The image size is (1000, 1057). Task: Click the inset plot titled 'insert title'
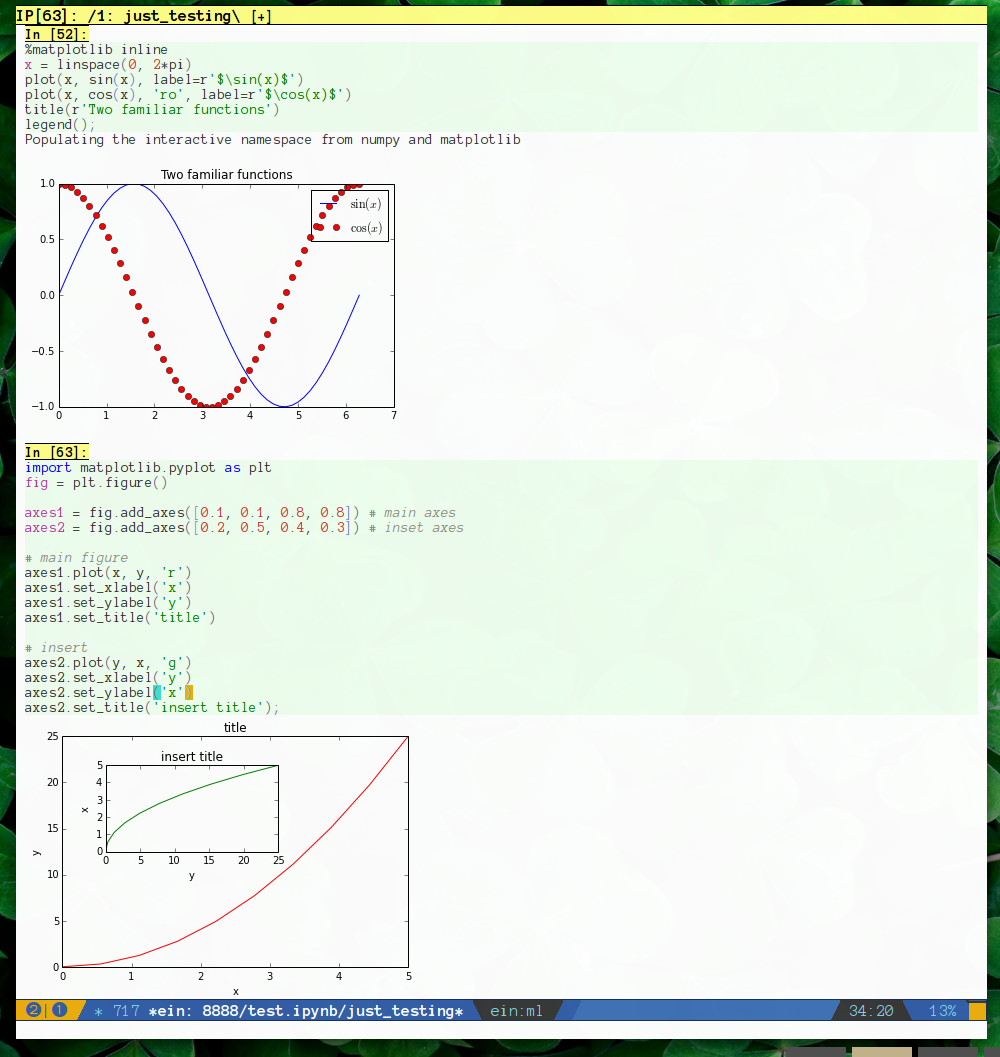click(191, 808)
